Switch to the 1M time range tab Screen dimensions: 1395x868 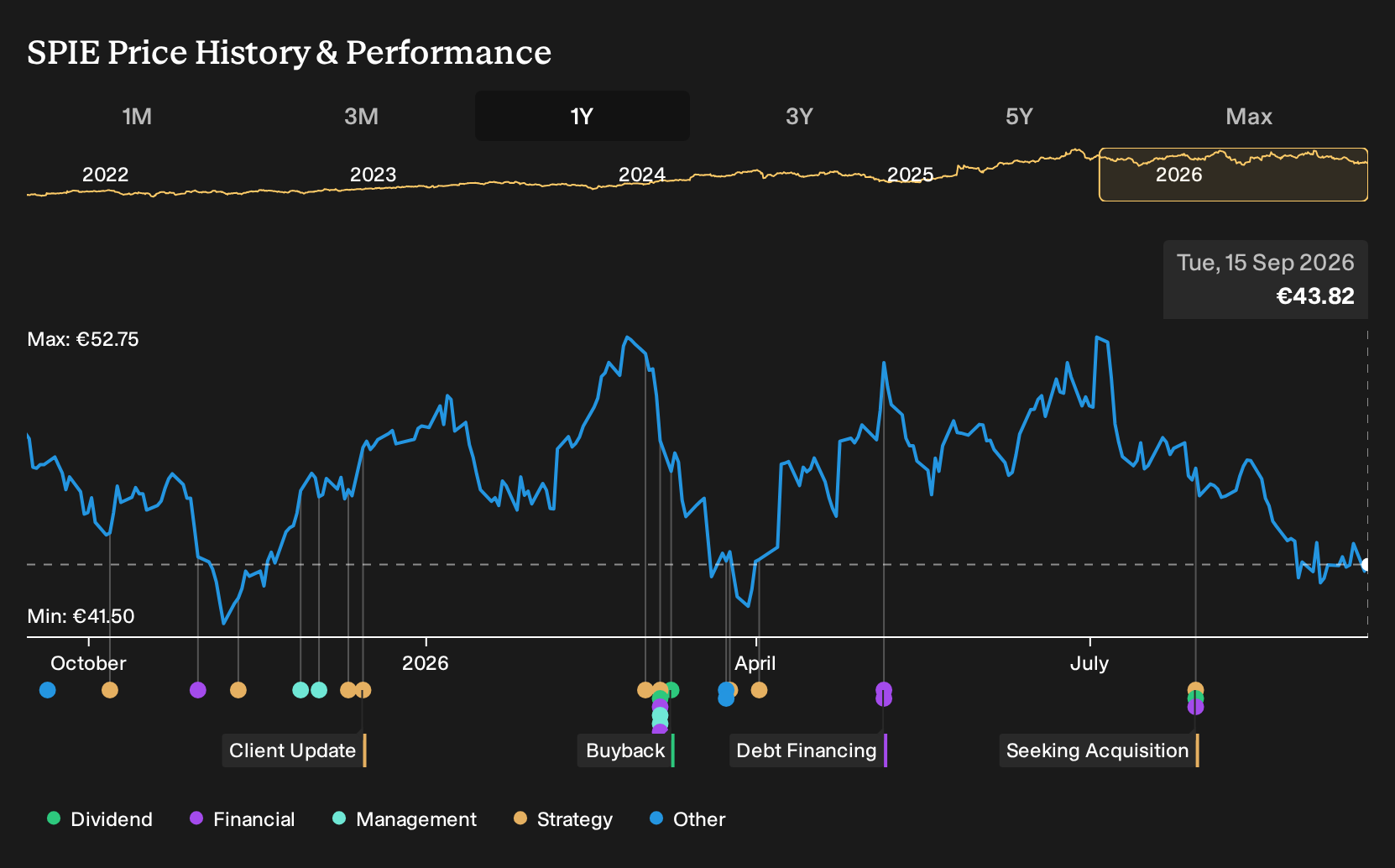click(x=137, y=116)
